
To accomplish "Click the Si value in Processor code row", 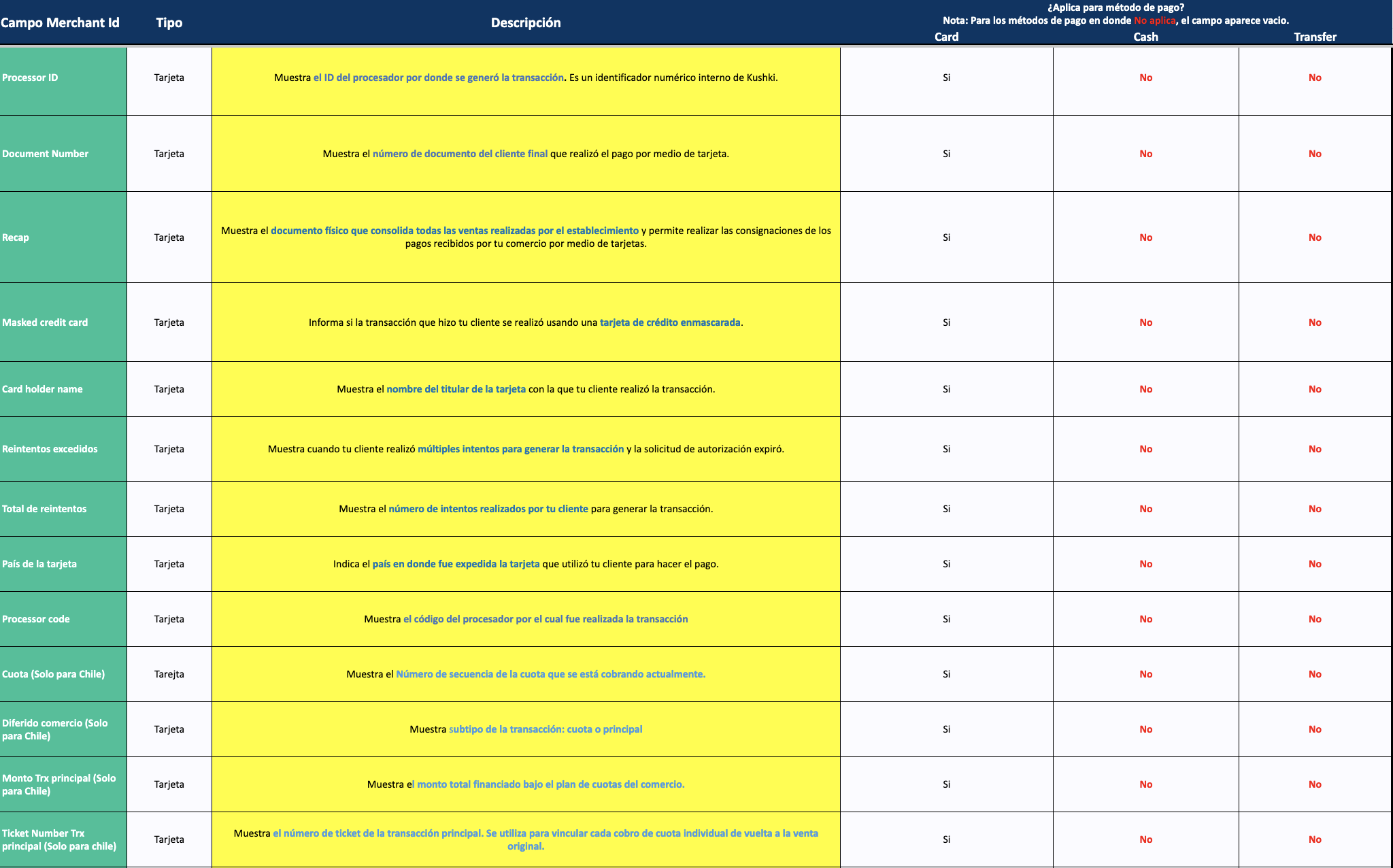I will point(945,618).
